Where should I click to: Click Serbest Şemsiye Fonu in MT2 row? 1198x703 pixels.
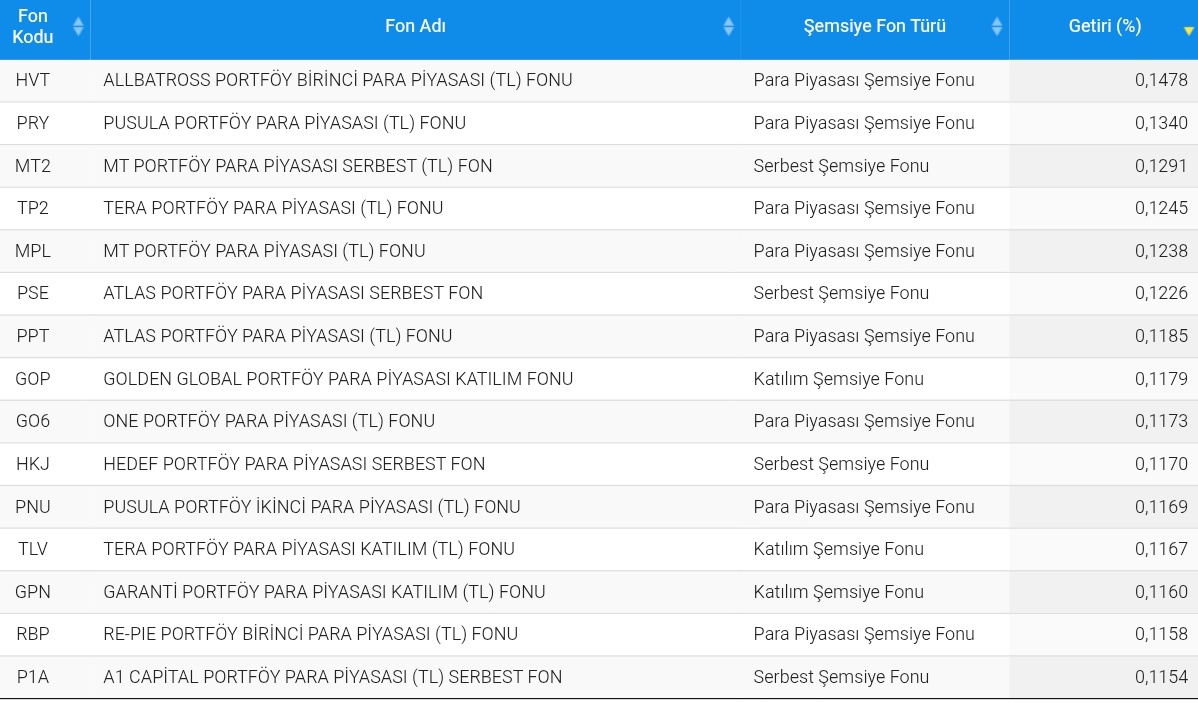(841, 166)
